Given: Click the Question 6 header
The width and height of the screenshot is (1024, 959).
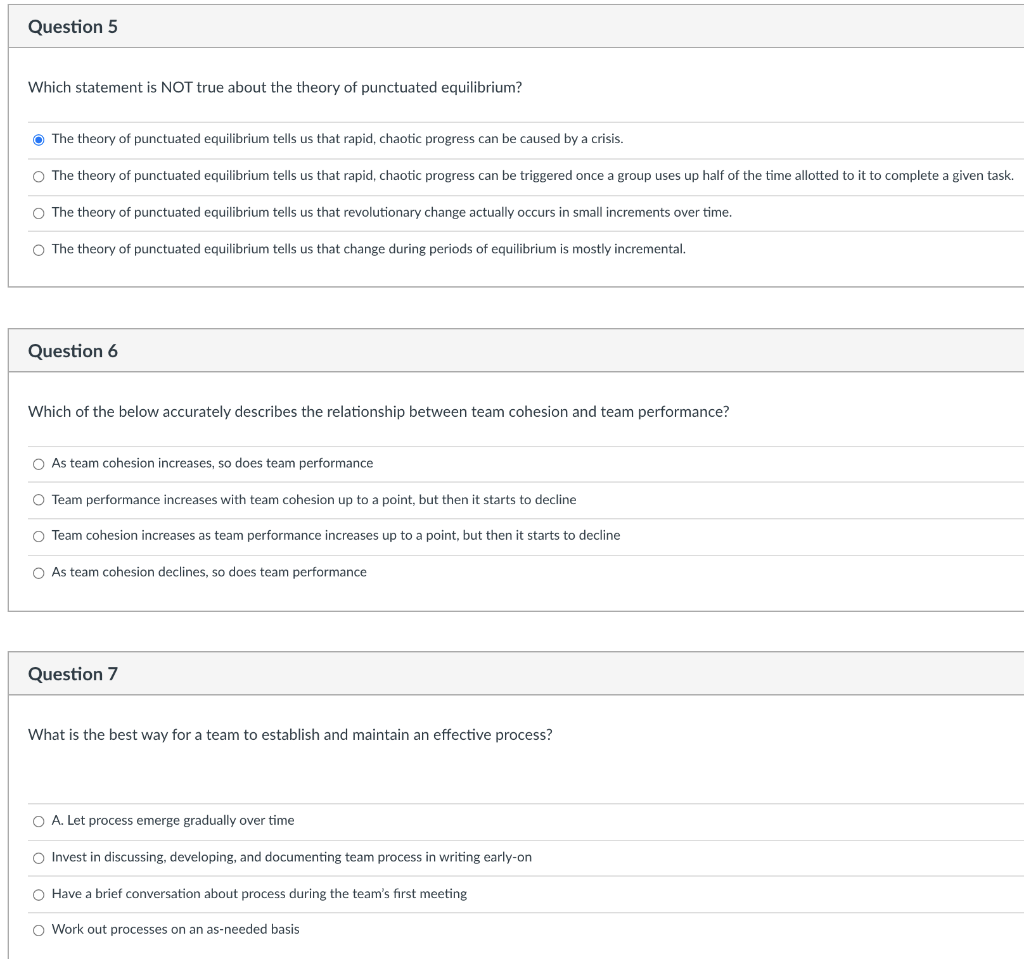Looking at the screenshot, I should 73,351.
